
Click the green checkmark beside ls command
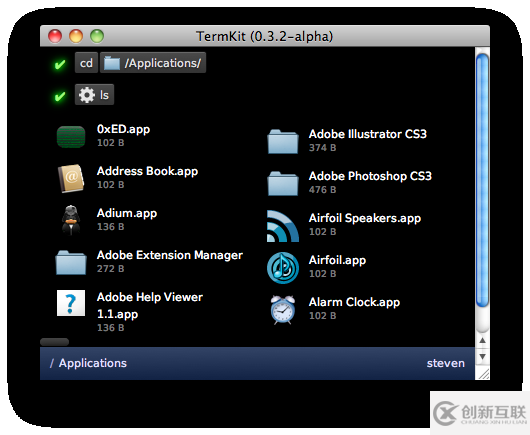point(60,96)
